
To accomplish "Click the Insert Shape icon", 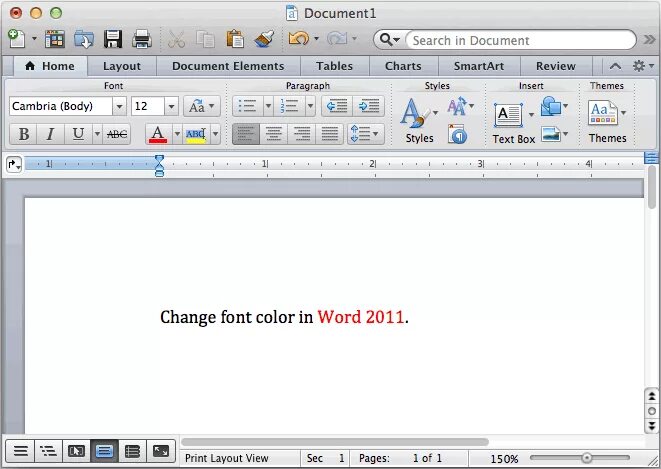I will point(551,106).
